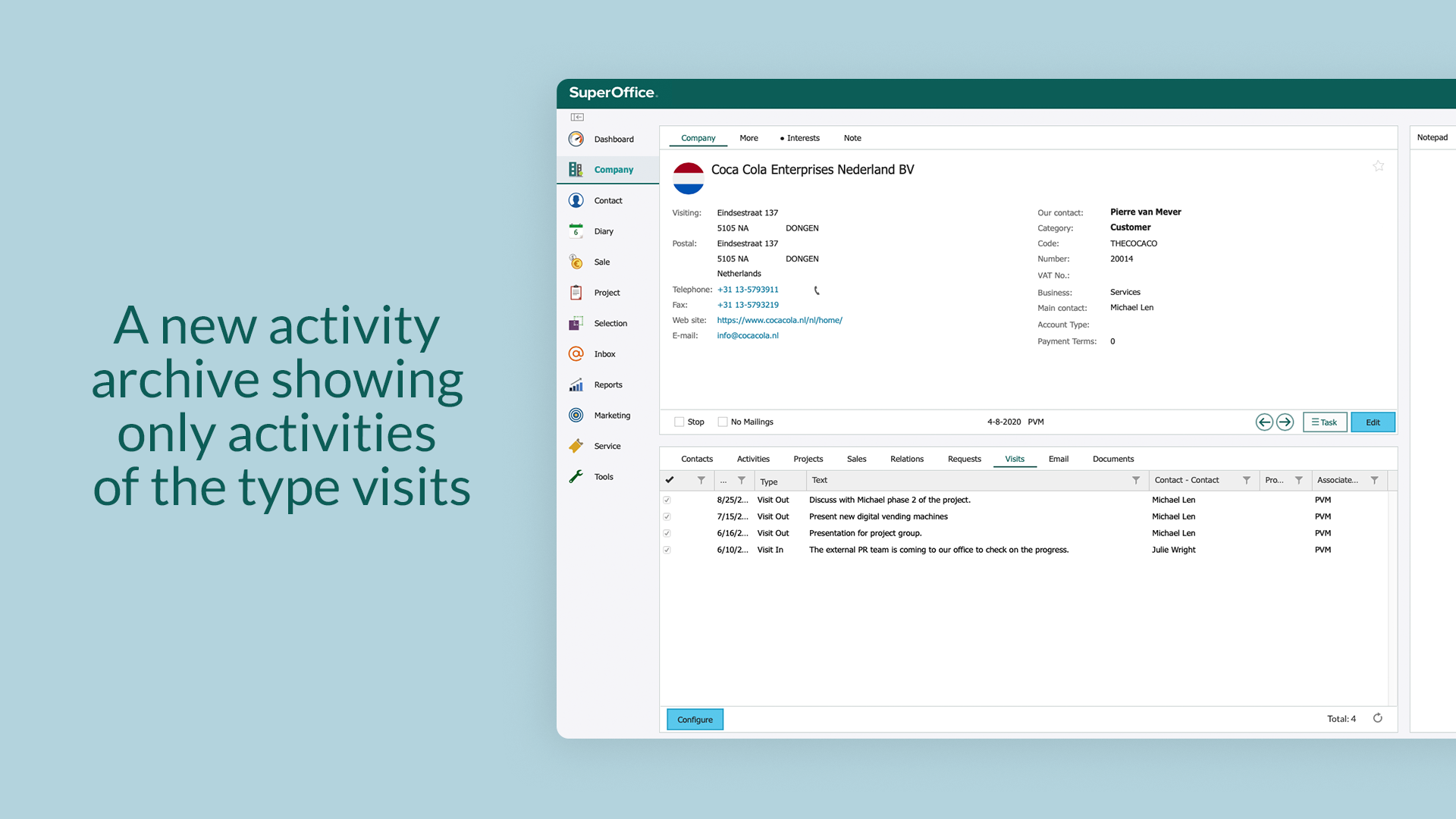Image resolution: width=1456 pixels, height=819 pixels.
Task: Open the Activities archive tab
Action: pyautogui.click(x=753, y=459)
